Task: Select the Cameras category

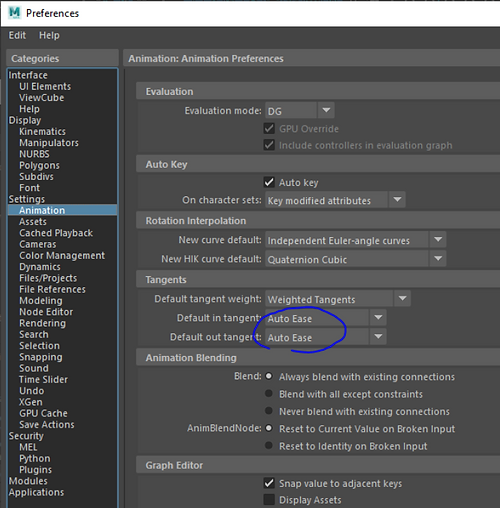Action: pos(38,244)
